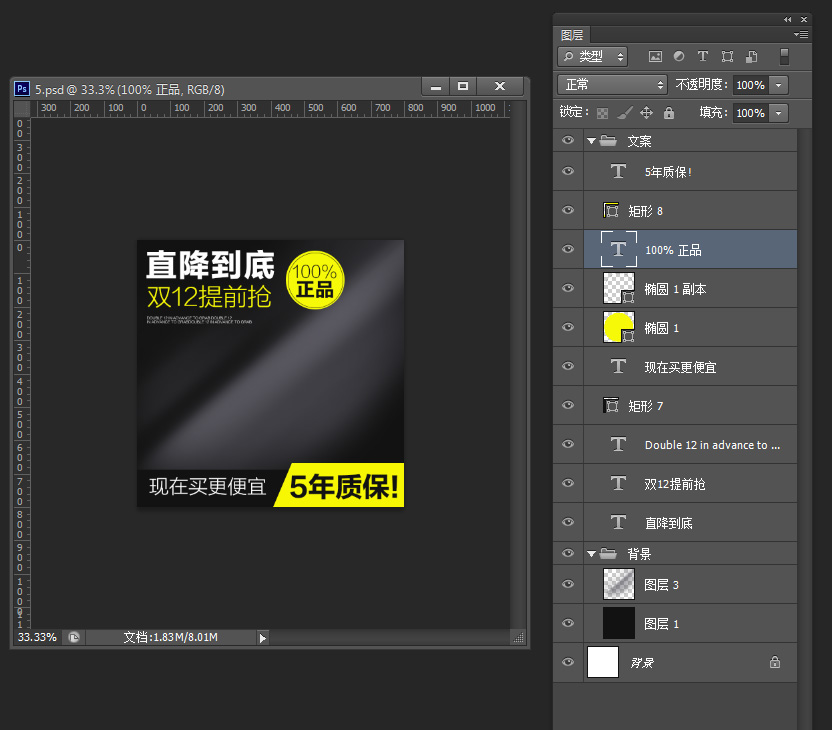832x730 pixels.
Task: Click the lock icon on 背景 layer
Action: 775,662
